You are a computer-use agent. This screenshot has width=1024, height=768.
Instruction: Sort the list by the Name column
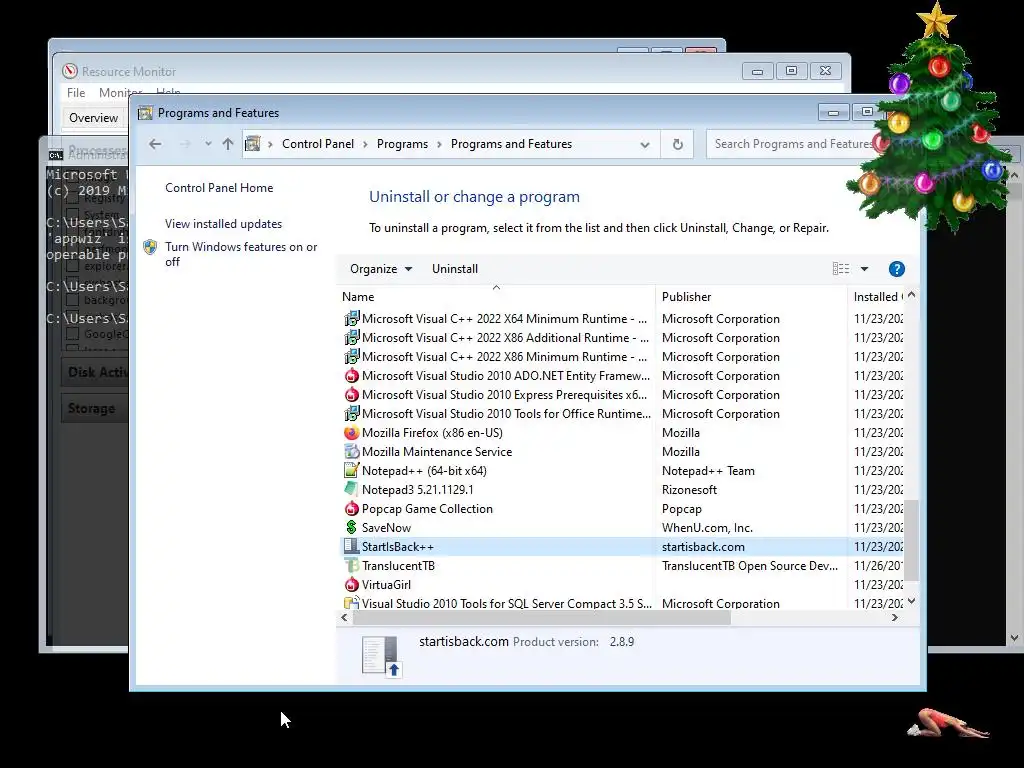coord(495,296)
